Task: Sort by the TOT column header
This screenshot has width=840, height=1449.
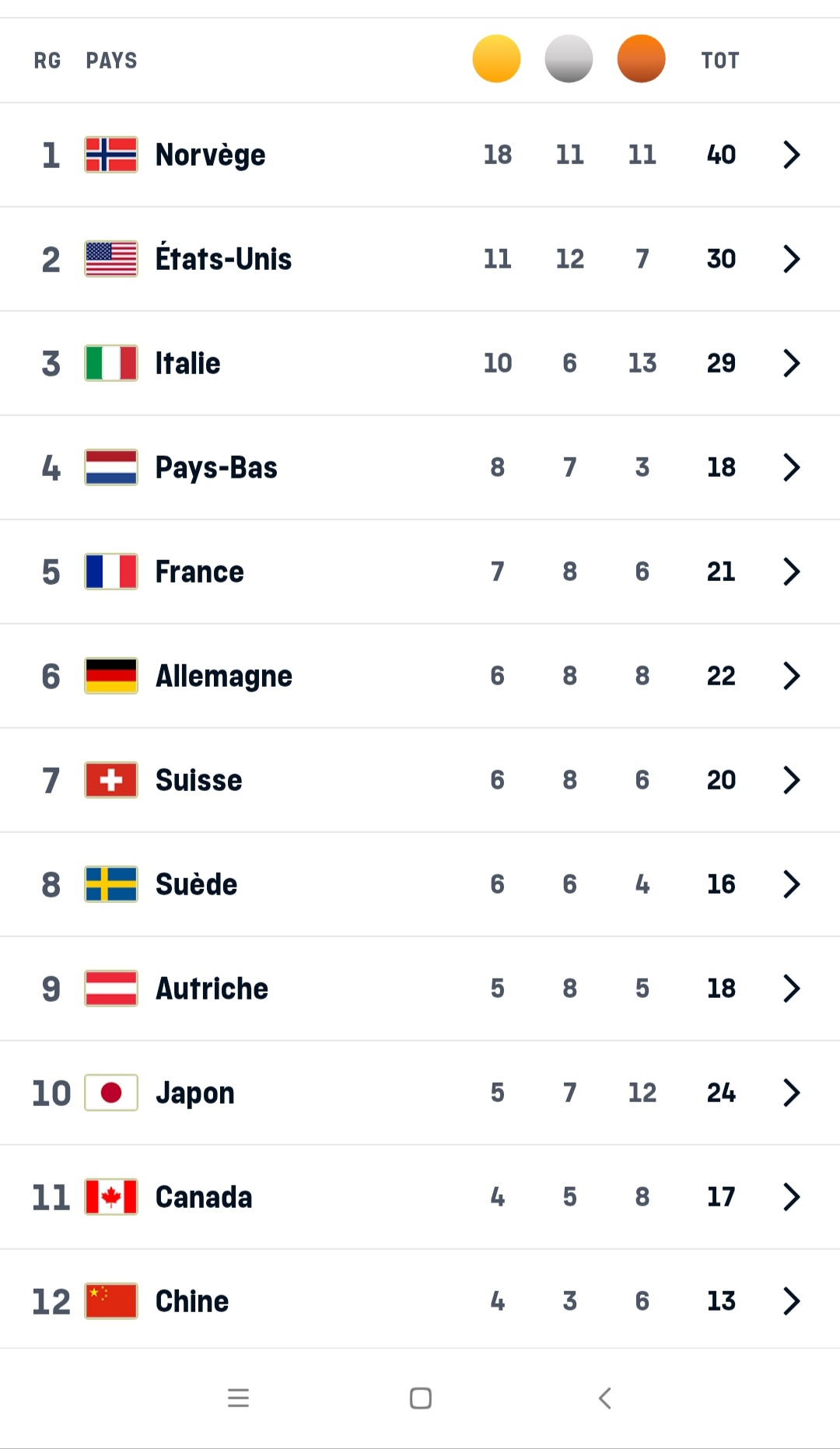Action: point(719,61)
